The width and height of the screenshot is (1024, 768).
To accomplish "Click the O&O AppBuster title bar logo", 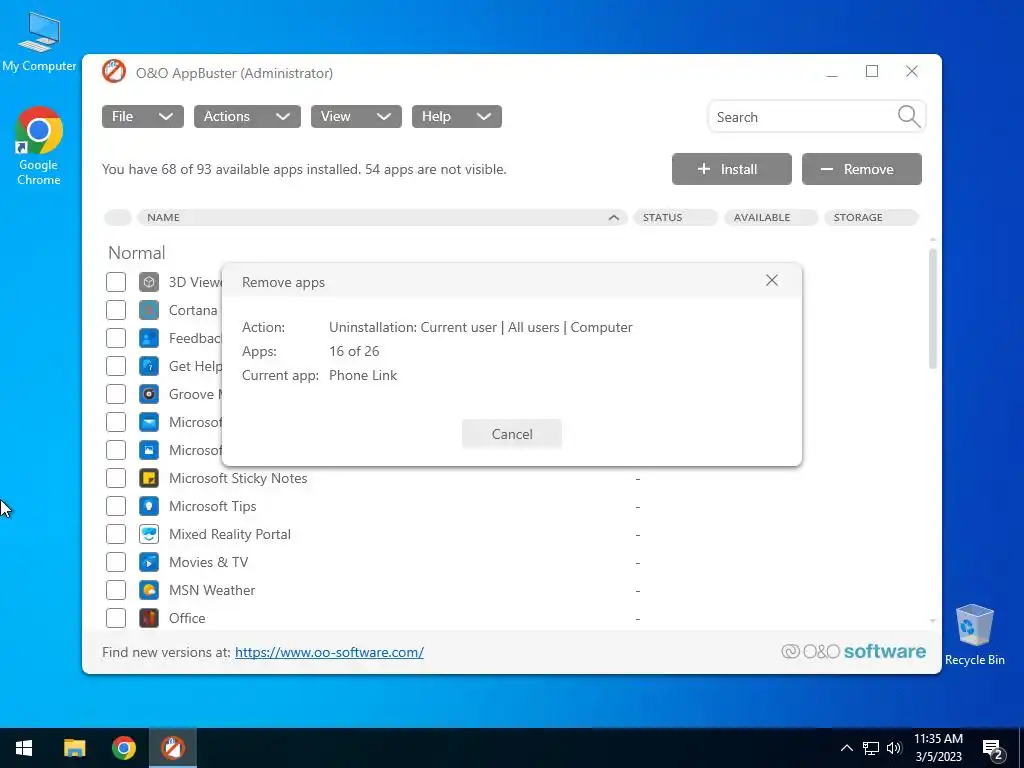I will [x=114, y=72].
